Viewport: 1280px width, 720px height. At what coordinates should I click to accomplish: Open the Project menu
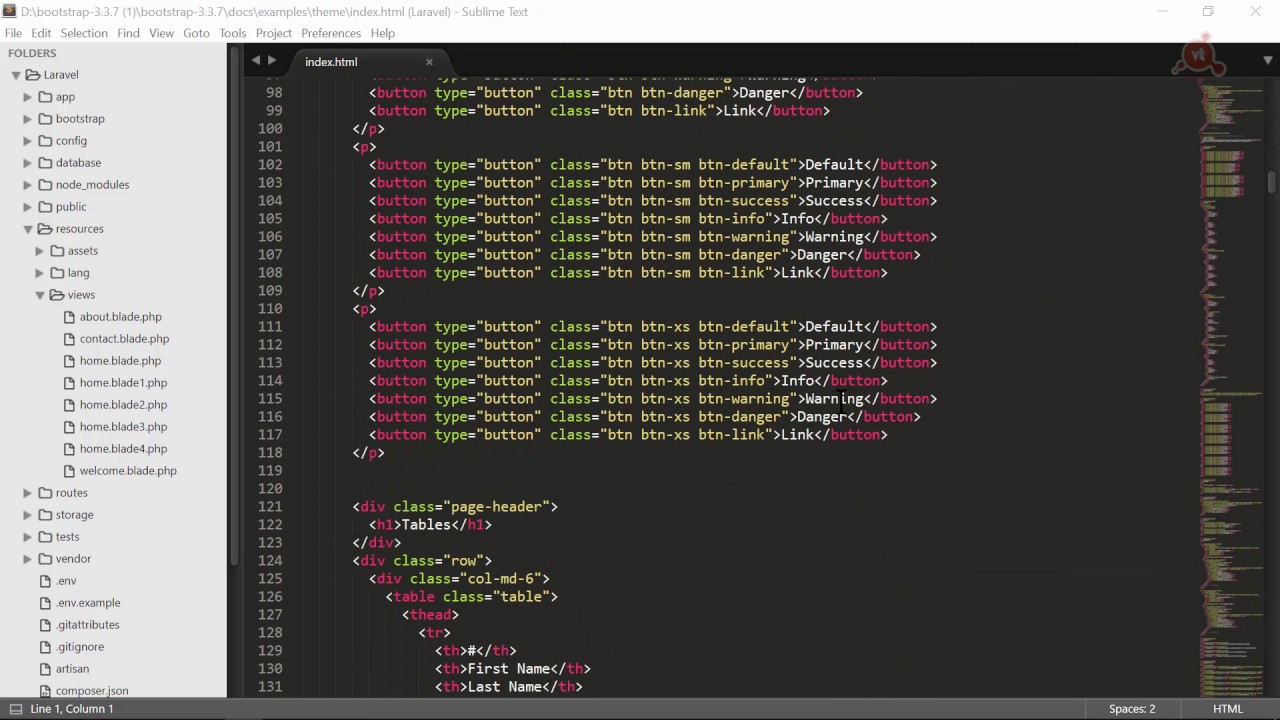click(274, 33)
